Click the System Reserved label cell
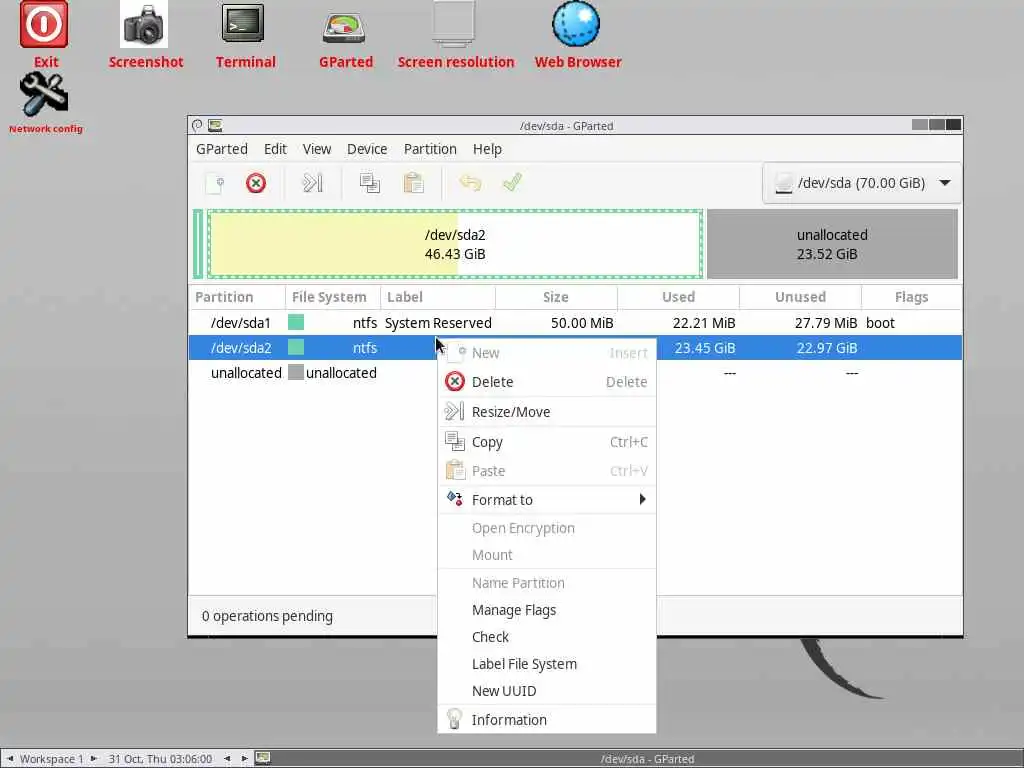 [438, 323]
